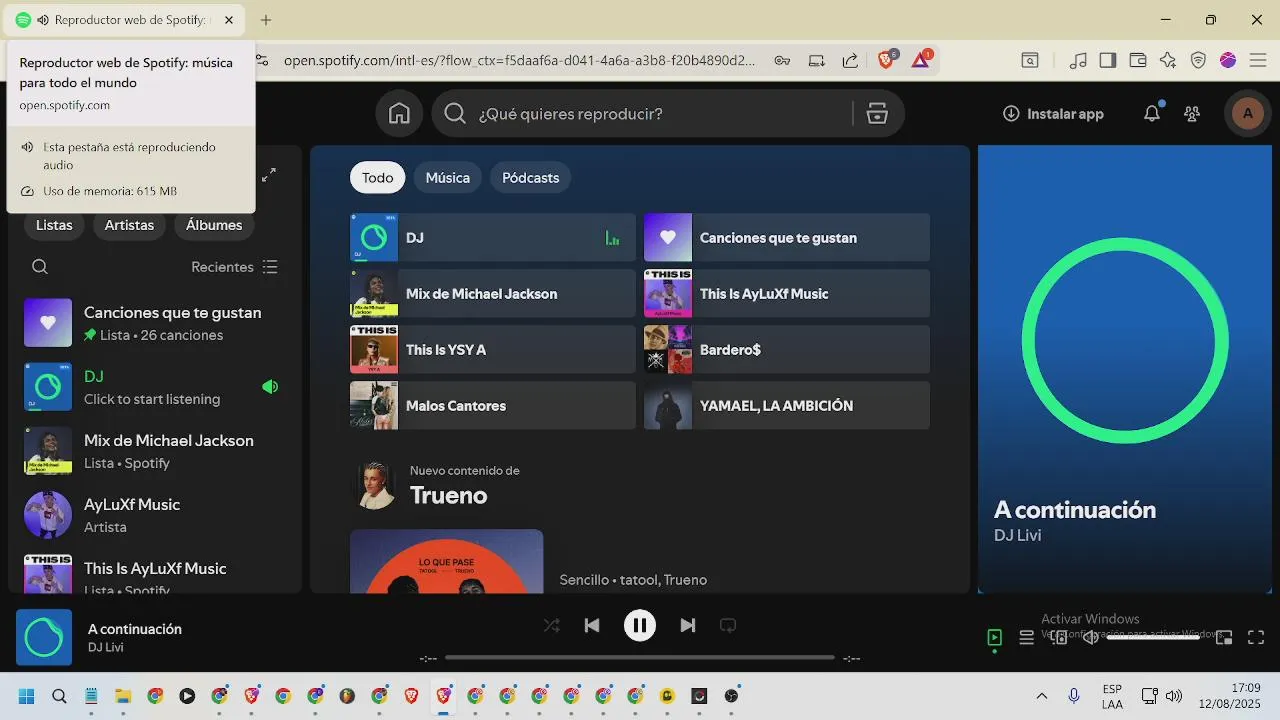
Task: Open the Malos Cantores card
Action: [x=493, y=406]
